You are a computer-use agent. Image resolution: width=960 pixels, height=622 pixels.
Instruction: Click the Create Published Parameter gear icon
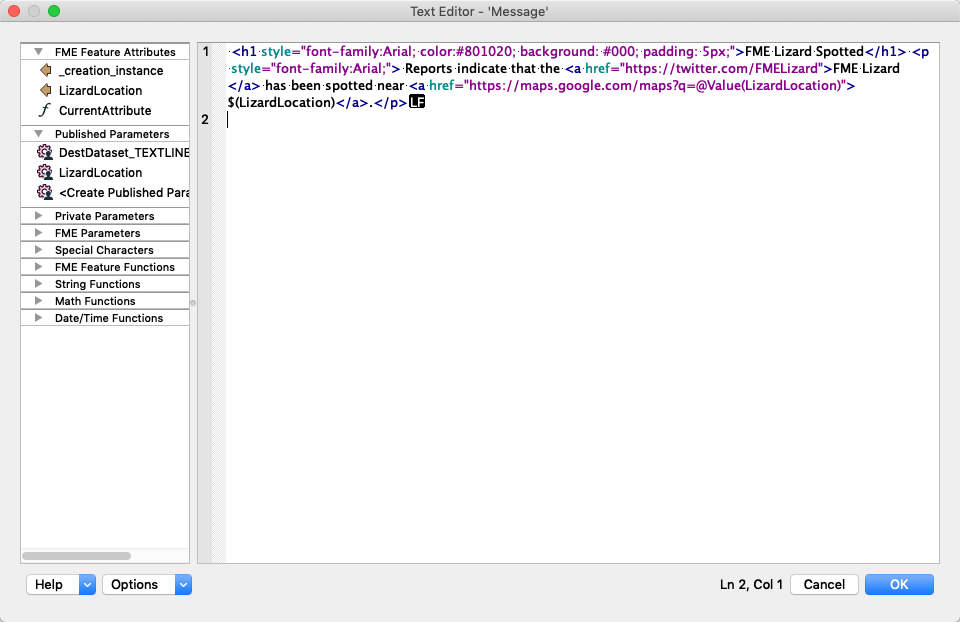click(45, 192)
